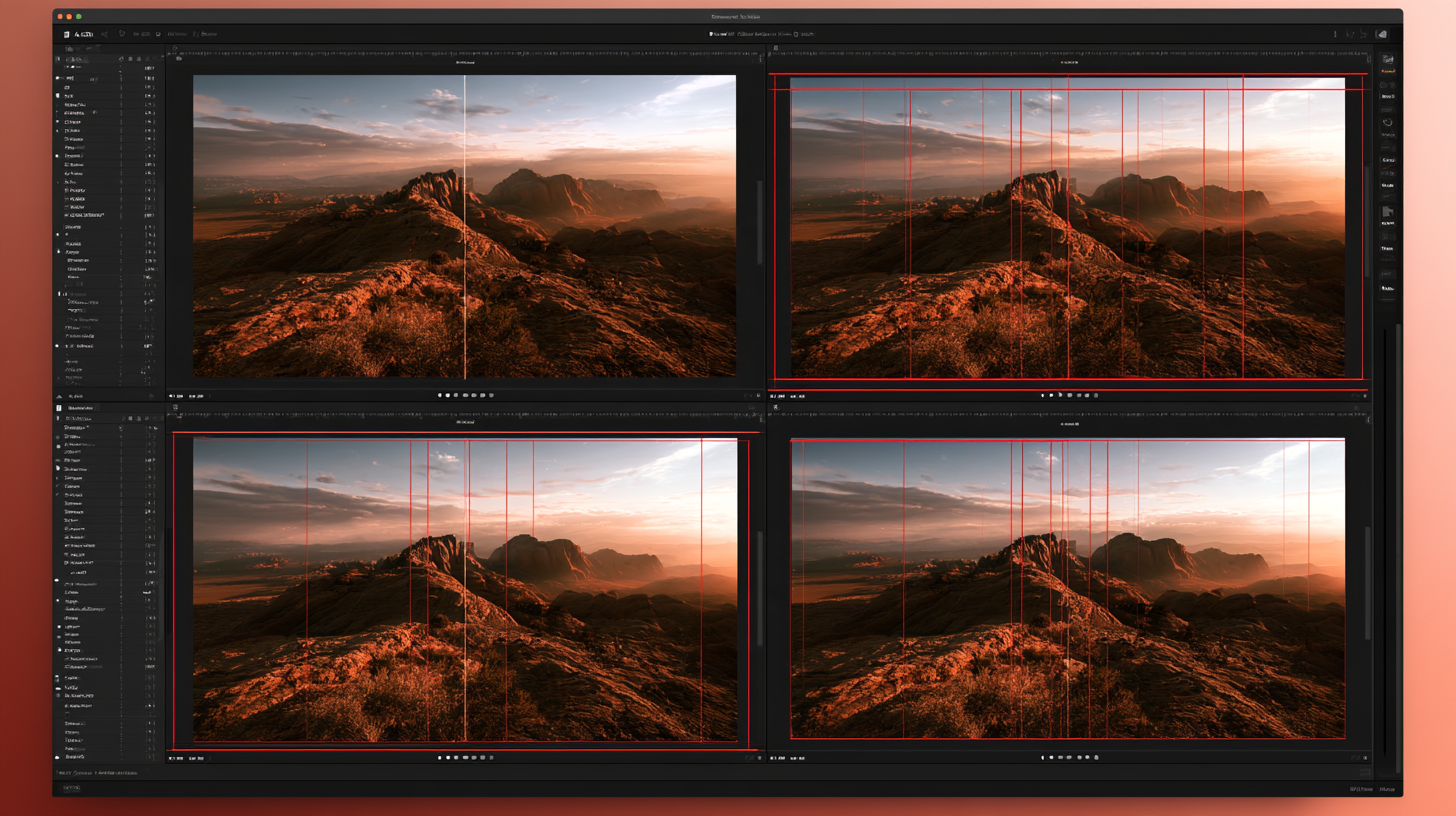The image size is (1456, 816).
Task: Select the top-right viewer's landscape image
Action: click(1067, 228)
